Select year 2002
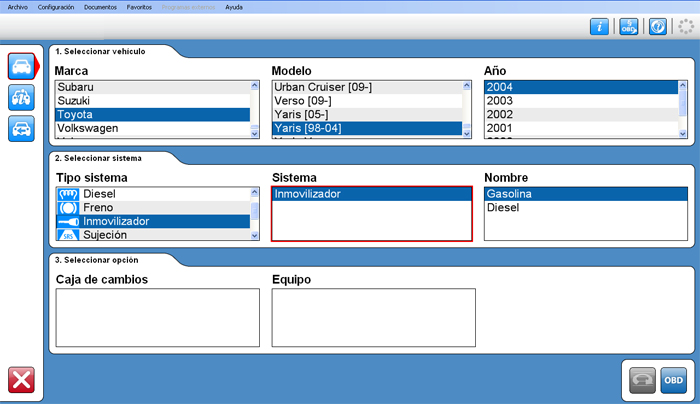Viewport: 700px width, 404px height. (581, 114)
